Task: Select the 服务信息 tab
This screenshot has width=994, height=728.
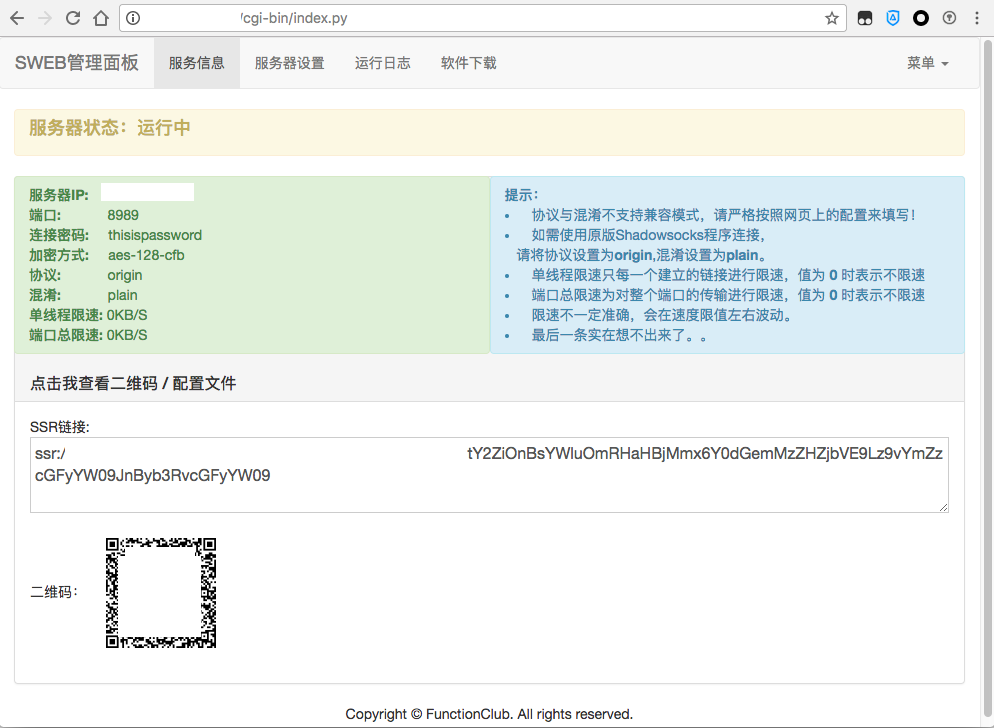Action: (197, 63)
